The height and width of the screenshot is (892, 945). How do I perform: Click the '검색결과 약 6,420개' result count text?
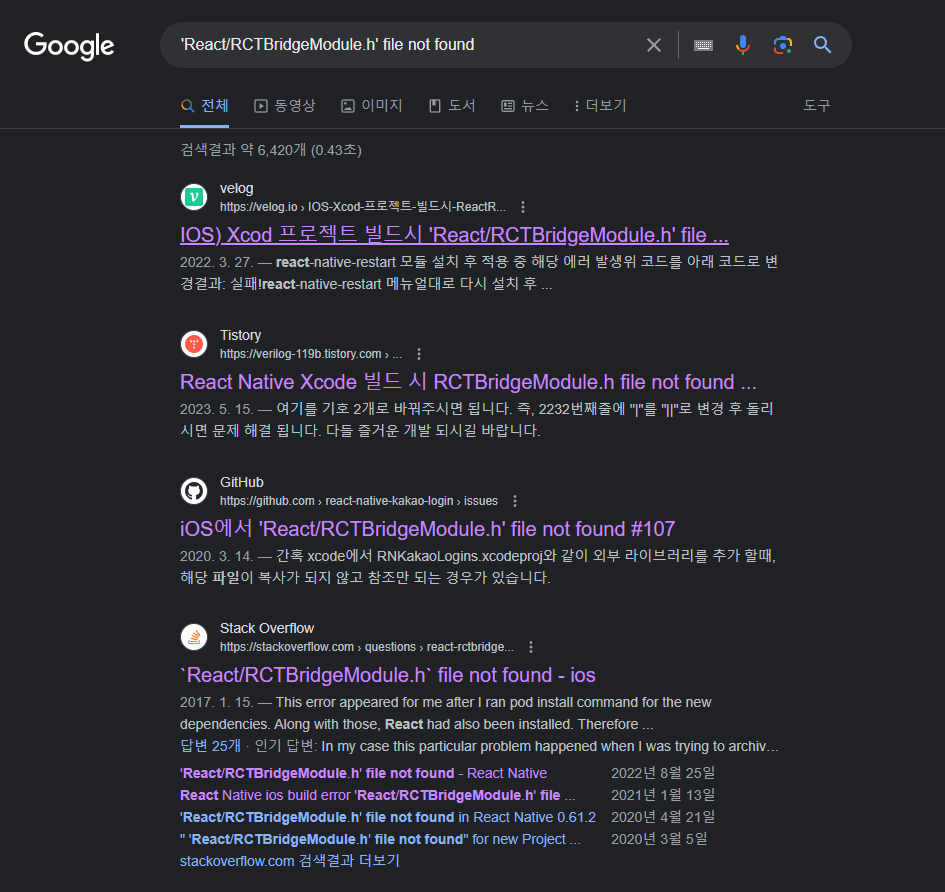[271, 150]
